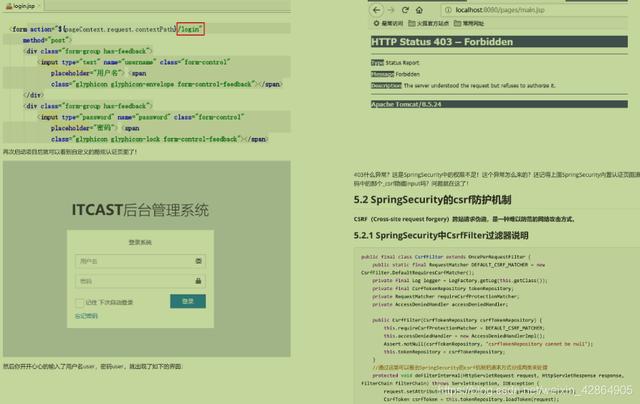Screen dimensions: 640x404
Task: Click the input type="password" code line
Action: [141, 117]
